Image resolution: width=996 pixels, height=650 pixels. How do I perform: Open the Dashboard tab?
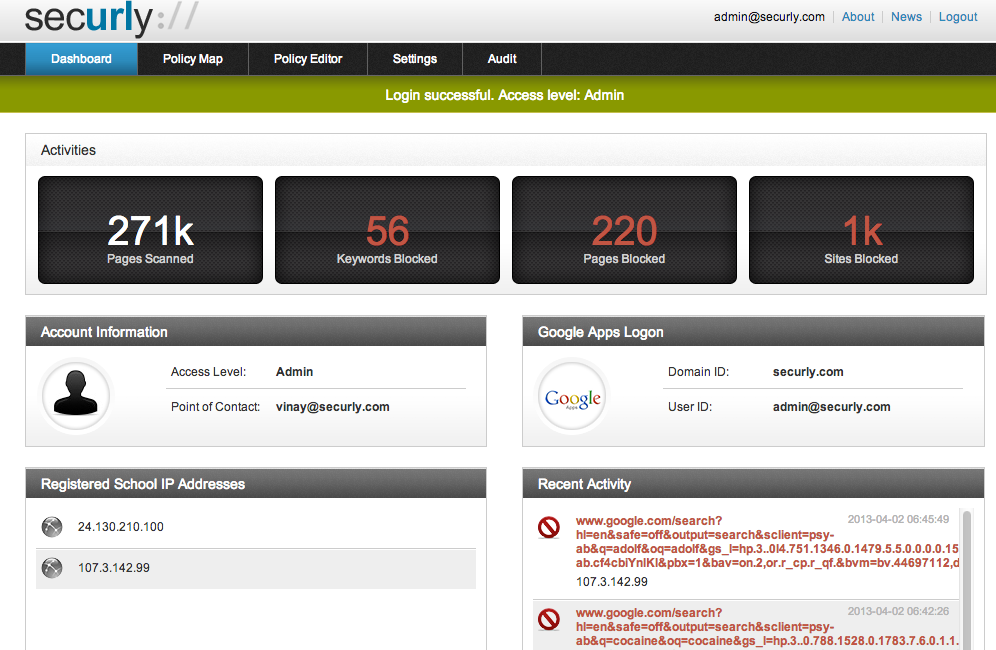click(81, 59)
